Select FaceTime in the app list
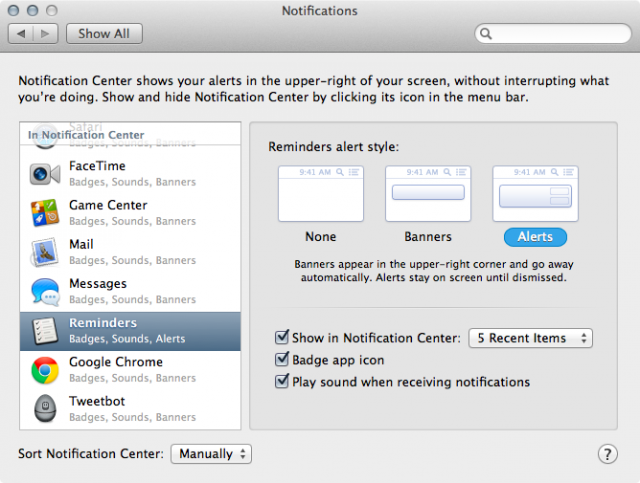The height and width of the screenshot is (483, 640). 130,174
